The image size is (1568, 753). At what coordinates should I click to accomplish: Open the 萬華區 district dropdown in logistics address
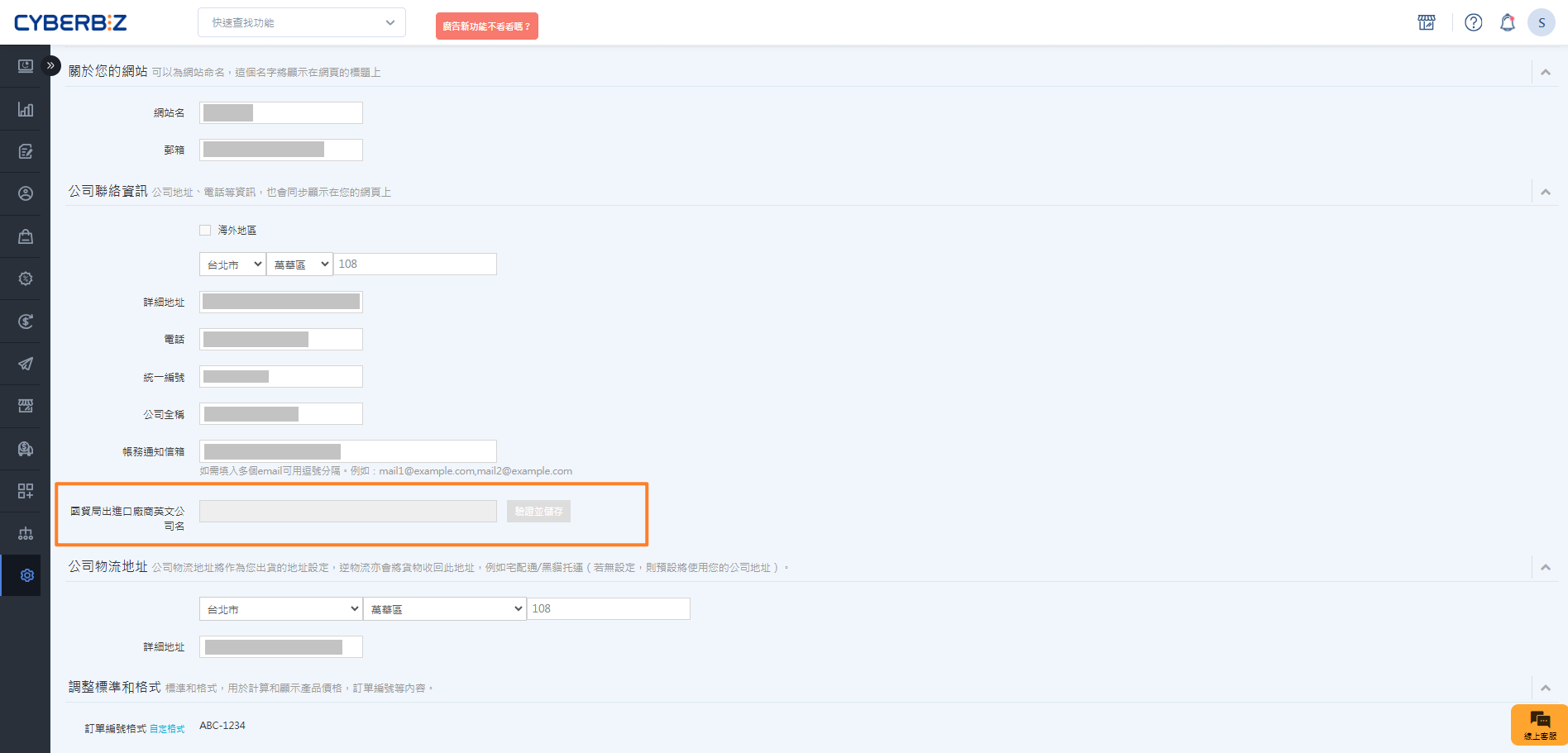[445, 609]
